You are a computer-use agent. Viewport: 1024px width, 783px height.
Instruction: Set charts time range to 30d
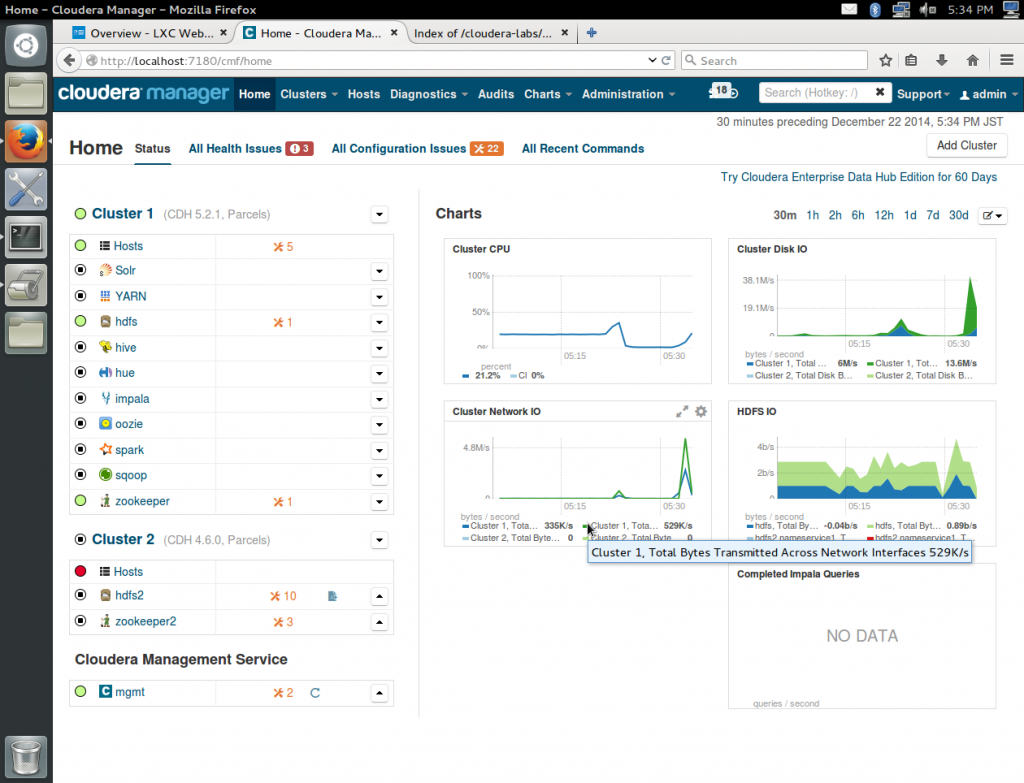pos(959,215)
